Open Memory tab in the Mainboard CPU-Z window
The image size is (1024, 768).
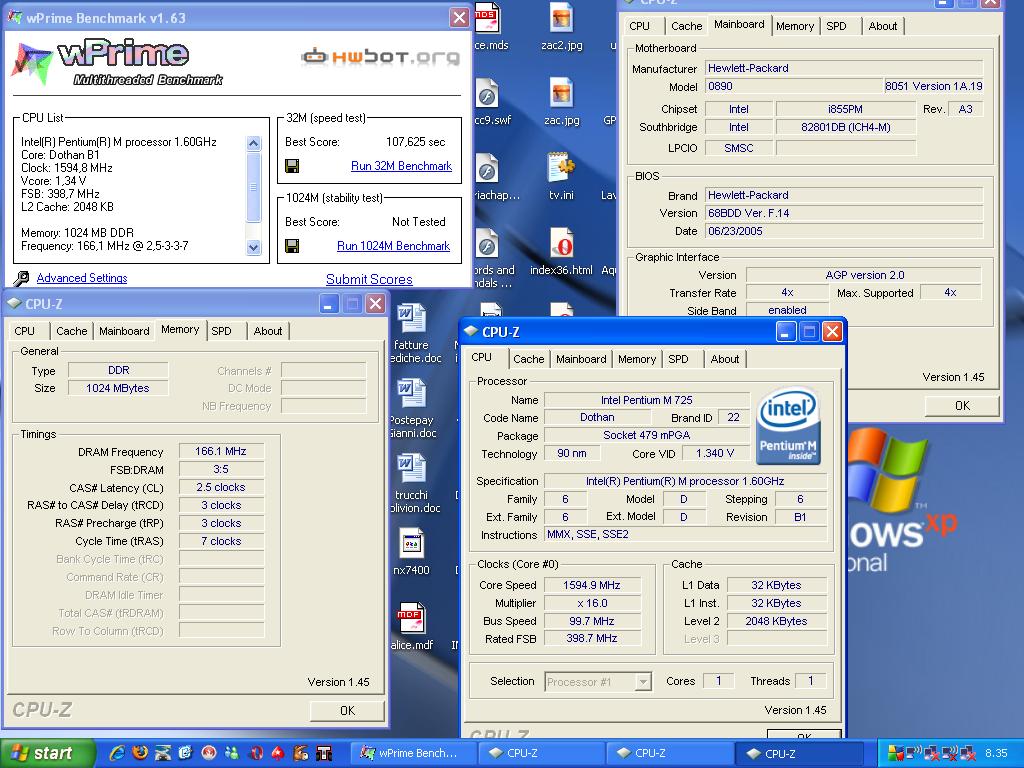click(x=795, y=26)
